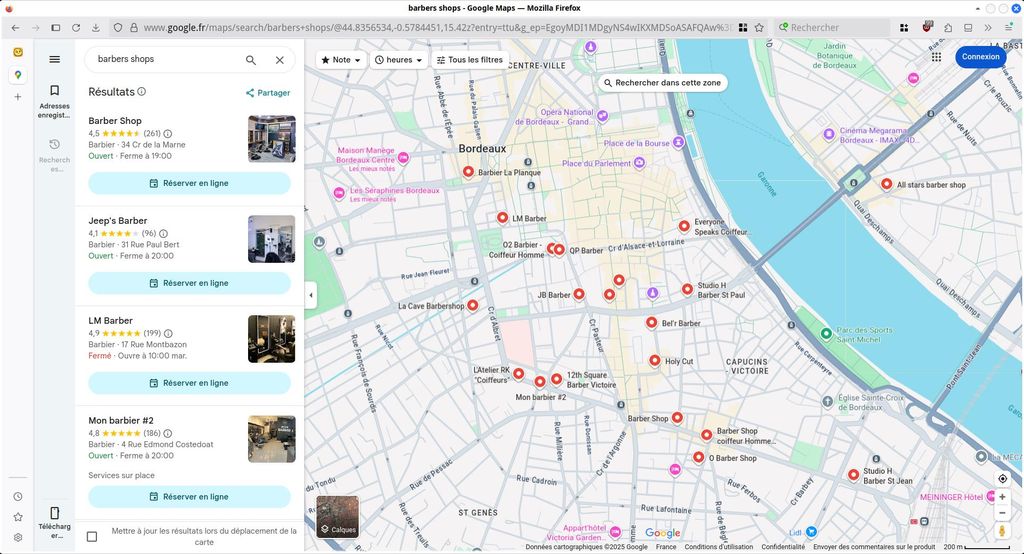
Task: Open the Google Maps hamburger menu
Action: [55, 59]
